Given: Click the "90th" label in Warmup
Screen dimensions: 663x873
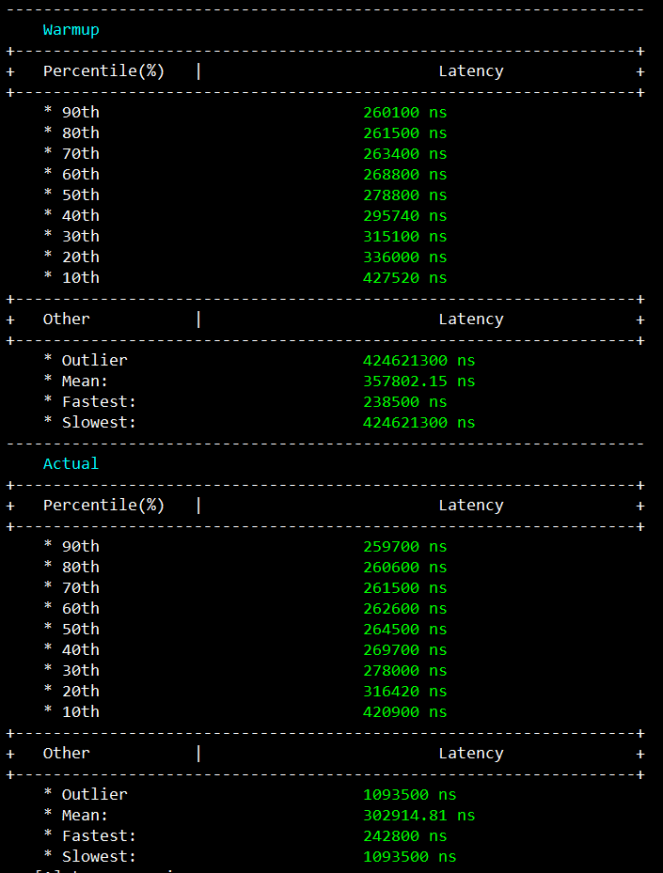Looking at the screenshot, I should pos(81,112).
